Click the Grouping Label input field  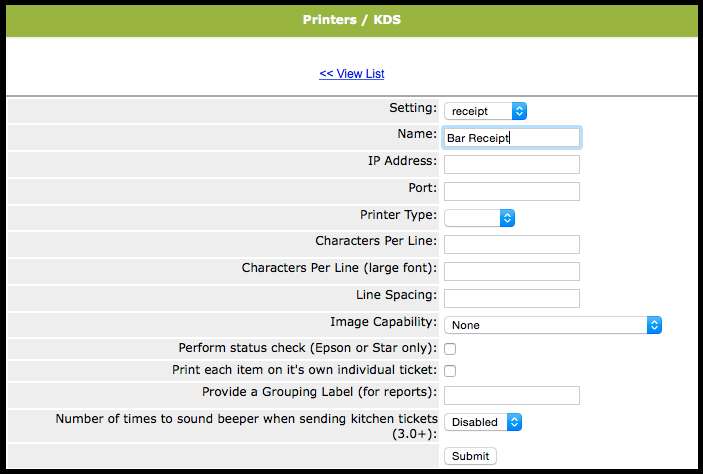point(512,395)
